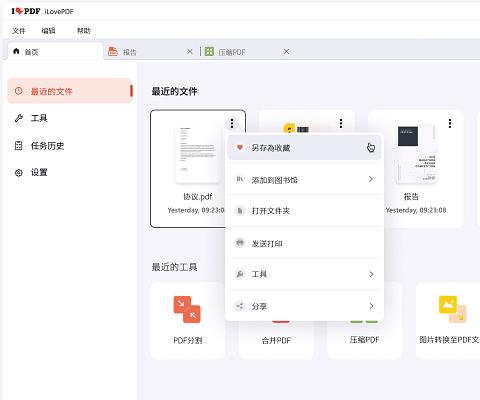
Task: Click the iLovePDF logo in title bar
Action: pos(26,11)
